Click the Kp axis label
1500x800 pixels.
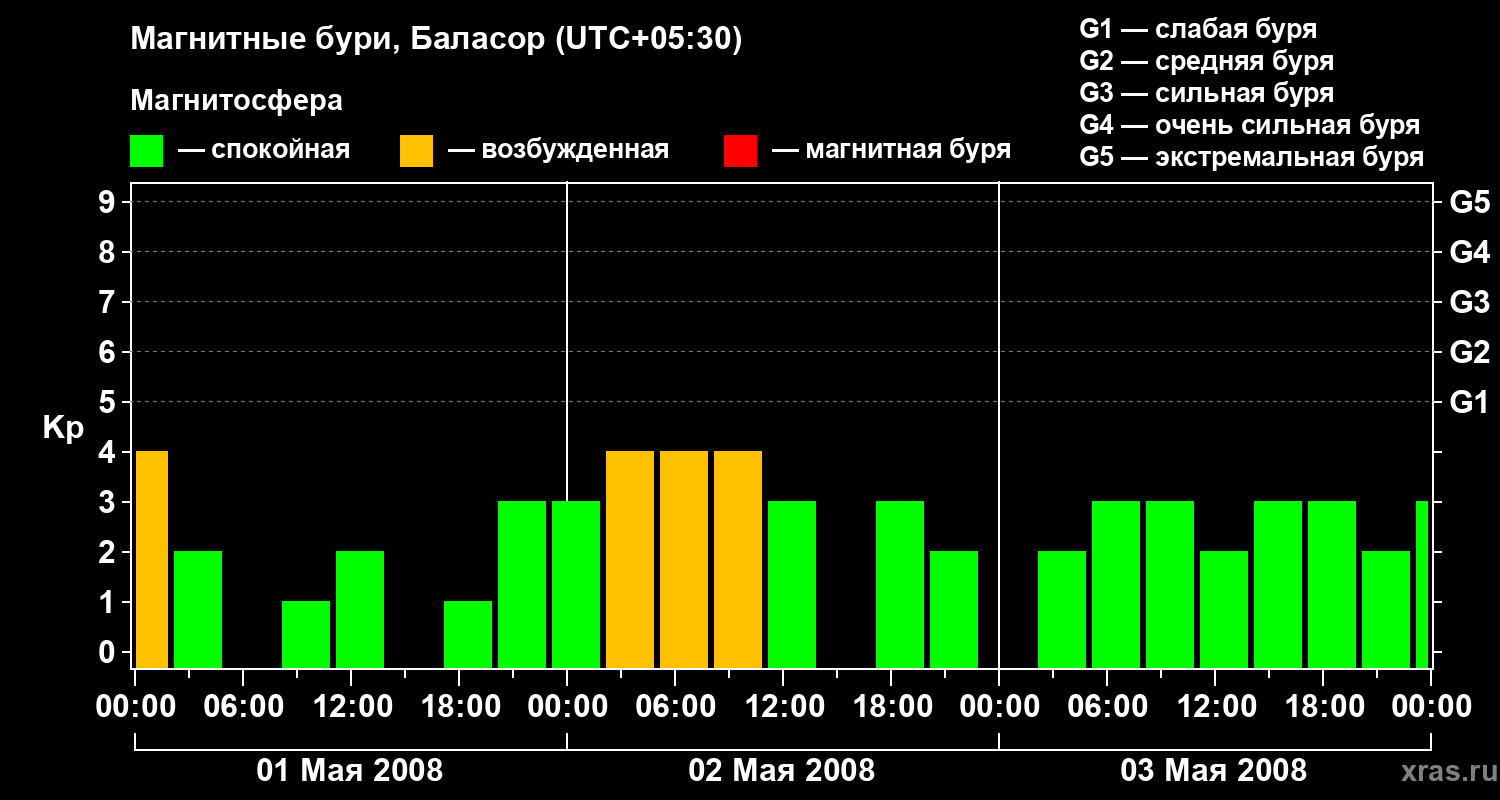pos(63,428)
